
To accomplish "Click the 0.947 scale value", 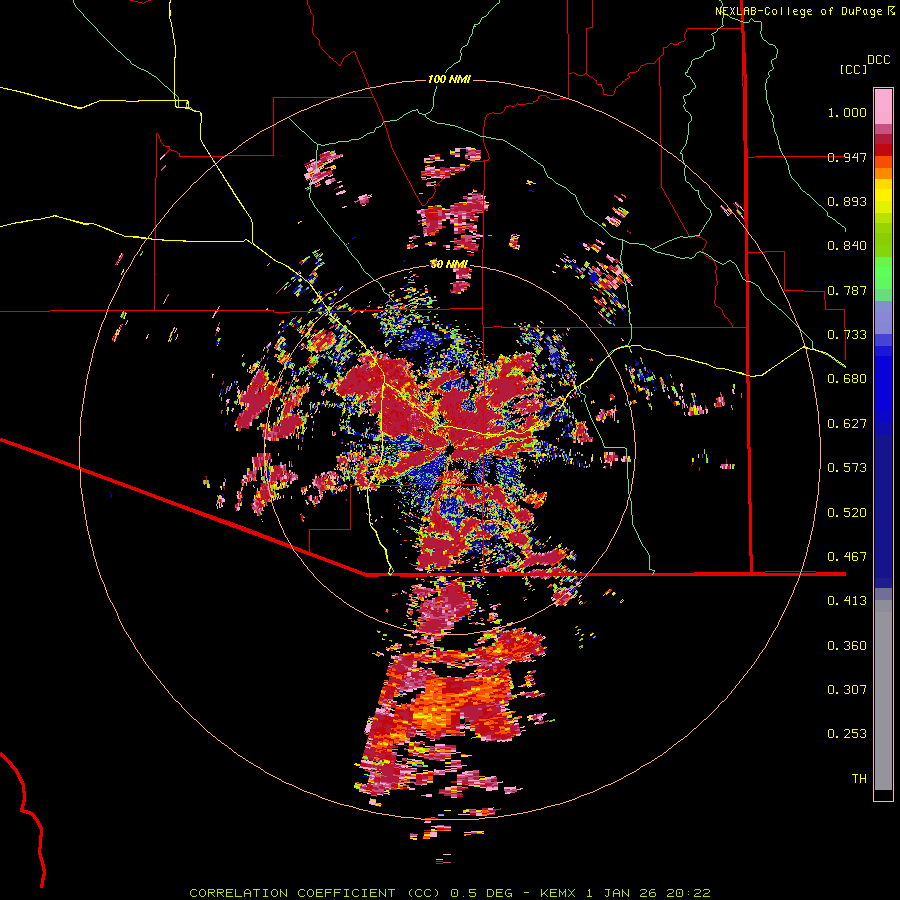I will (847, 157).
